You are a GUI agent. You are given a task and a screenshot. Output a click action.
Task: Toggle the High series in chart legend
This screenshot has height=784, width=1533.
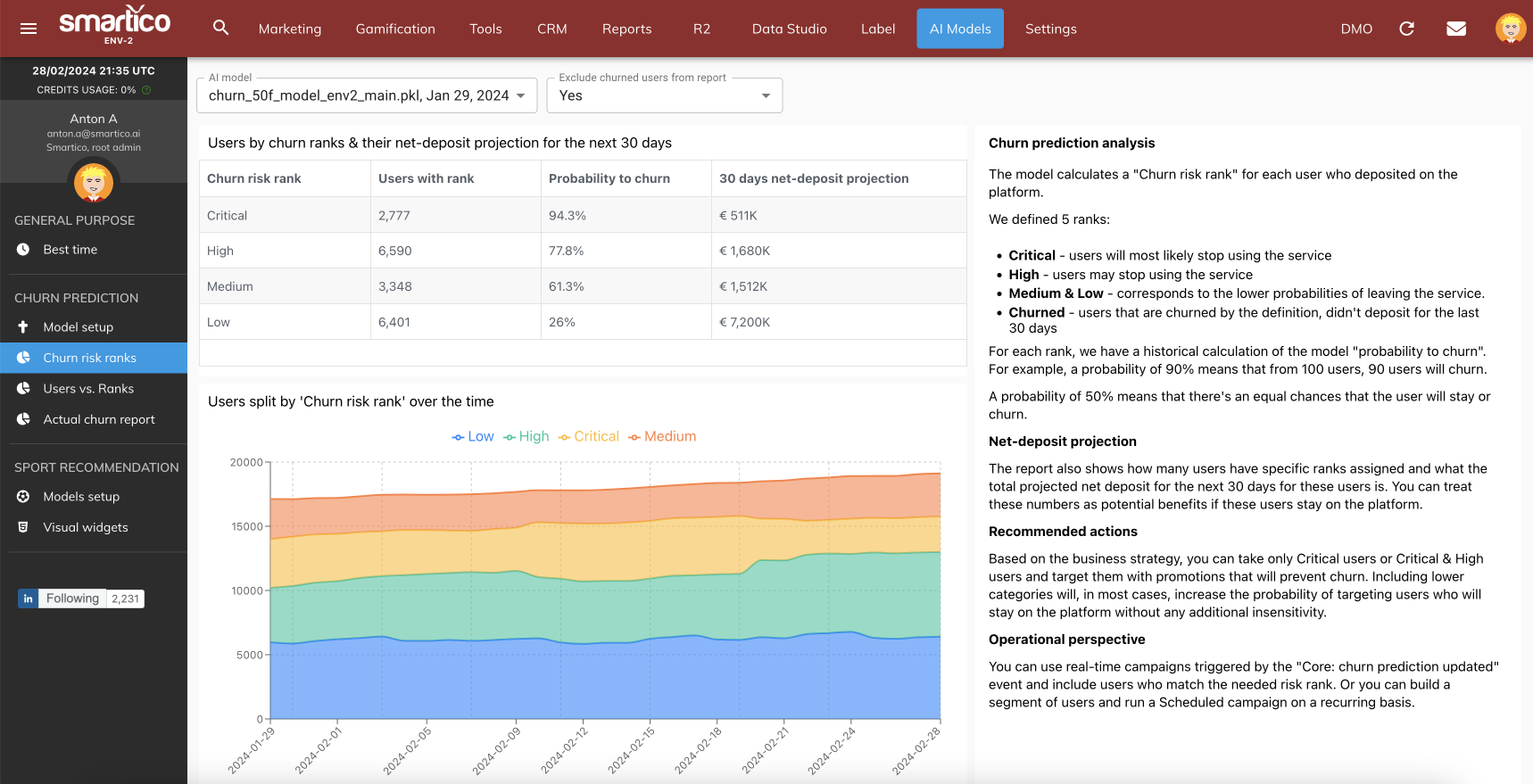[x=526, y=436]
